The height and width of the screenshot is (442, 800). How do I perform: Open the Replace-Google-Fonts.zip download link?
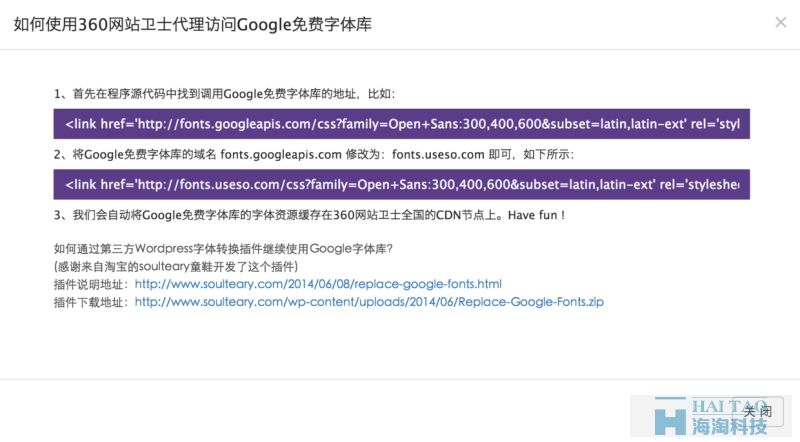click(369, 302)
